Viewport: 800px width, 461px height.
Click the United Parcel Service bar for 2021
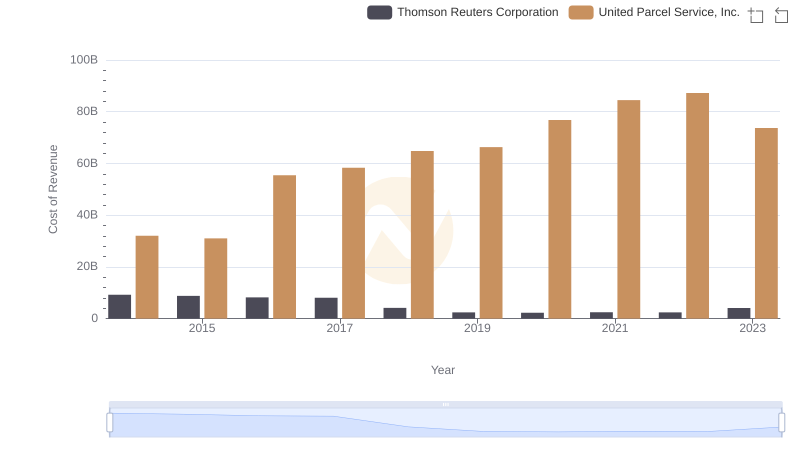coord(629,209)
